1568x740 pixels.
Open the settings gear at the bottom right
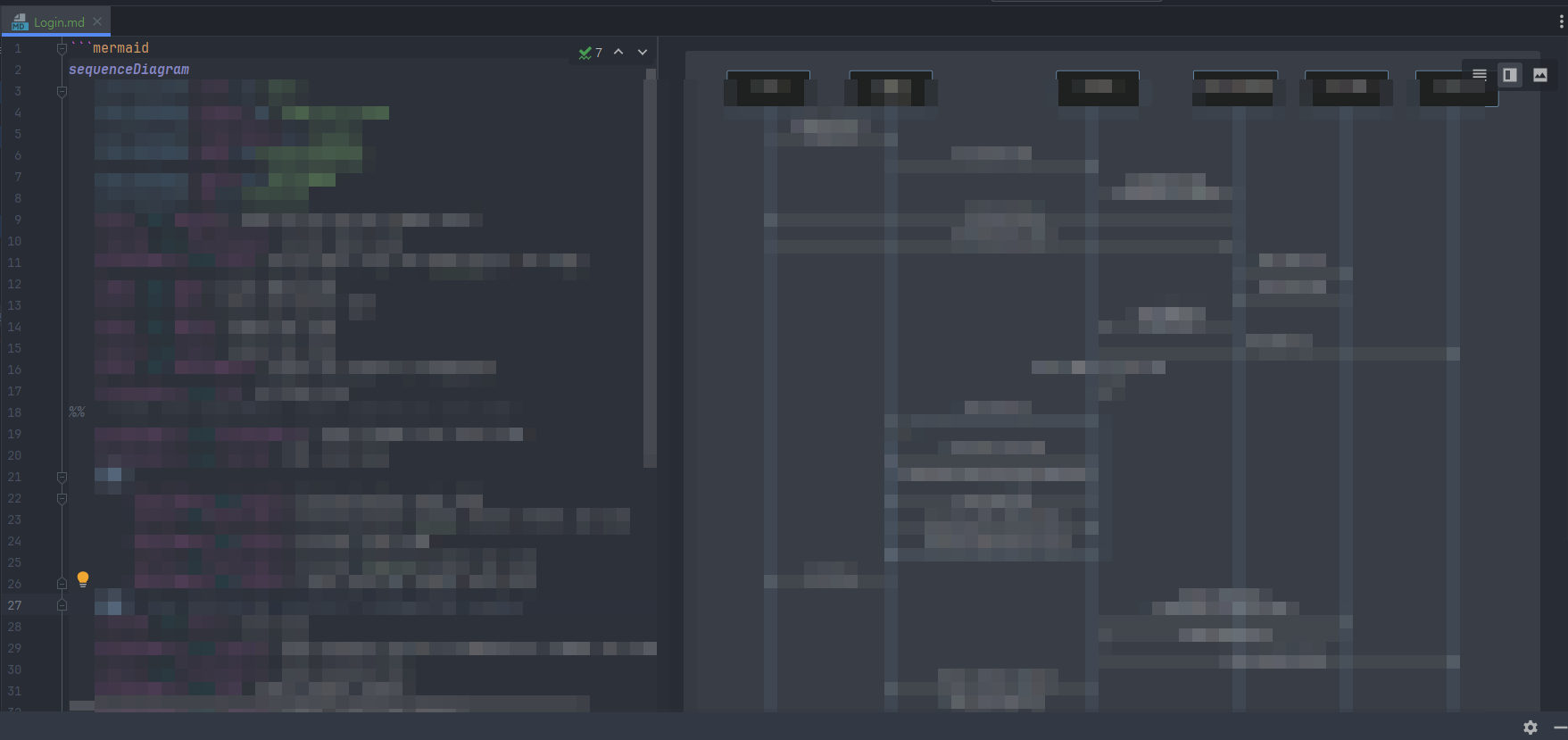1531,728
